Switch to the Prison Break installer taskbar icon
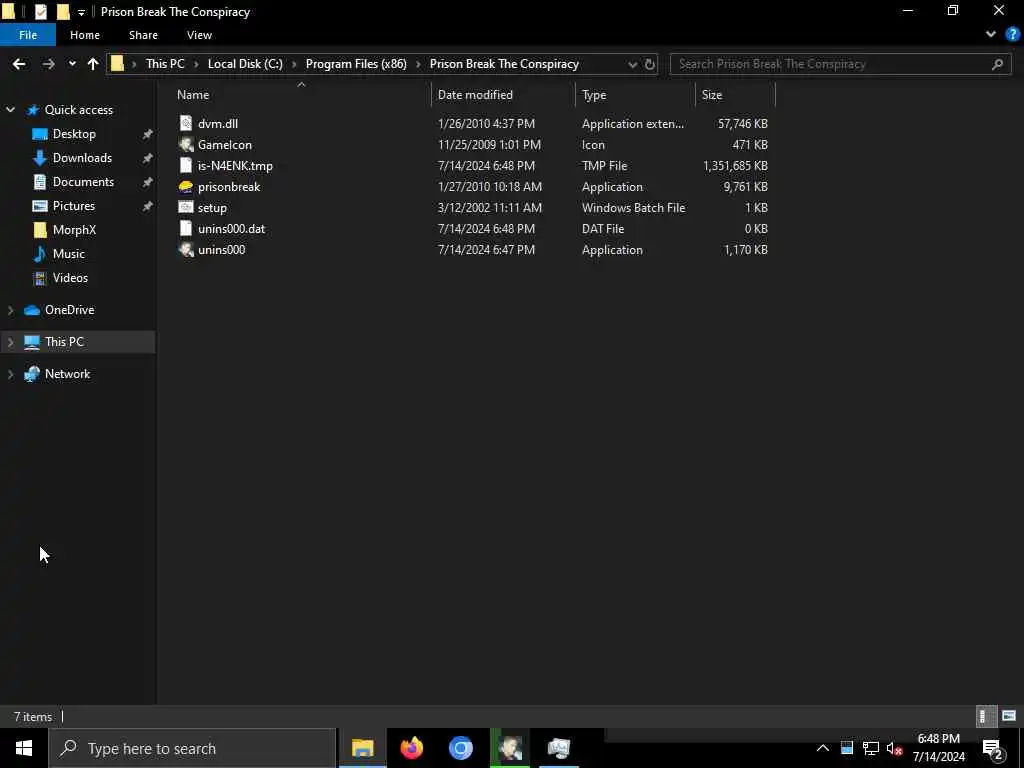 (509, 748)
